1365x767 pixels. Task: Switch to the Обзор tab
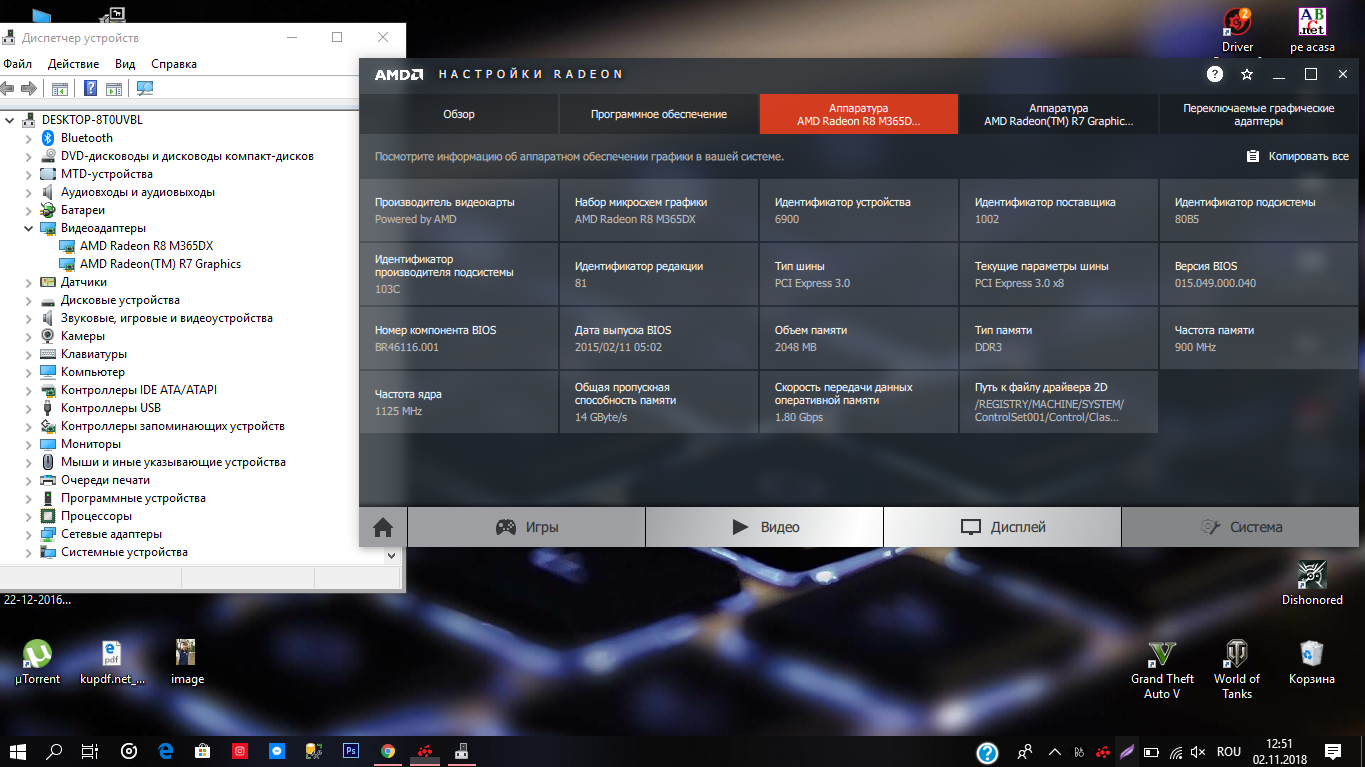(x=458, y=114)
